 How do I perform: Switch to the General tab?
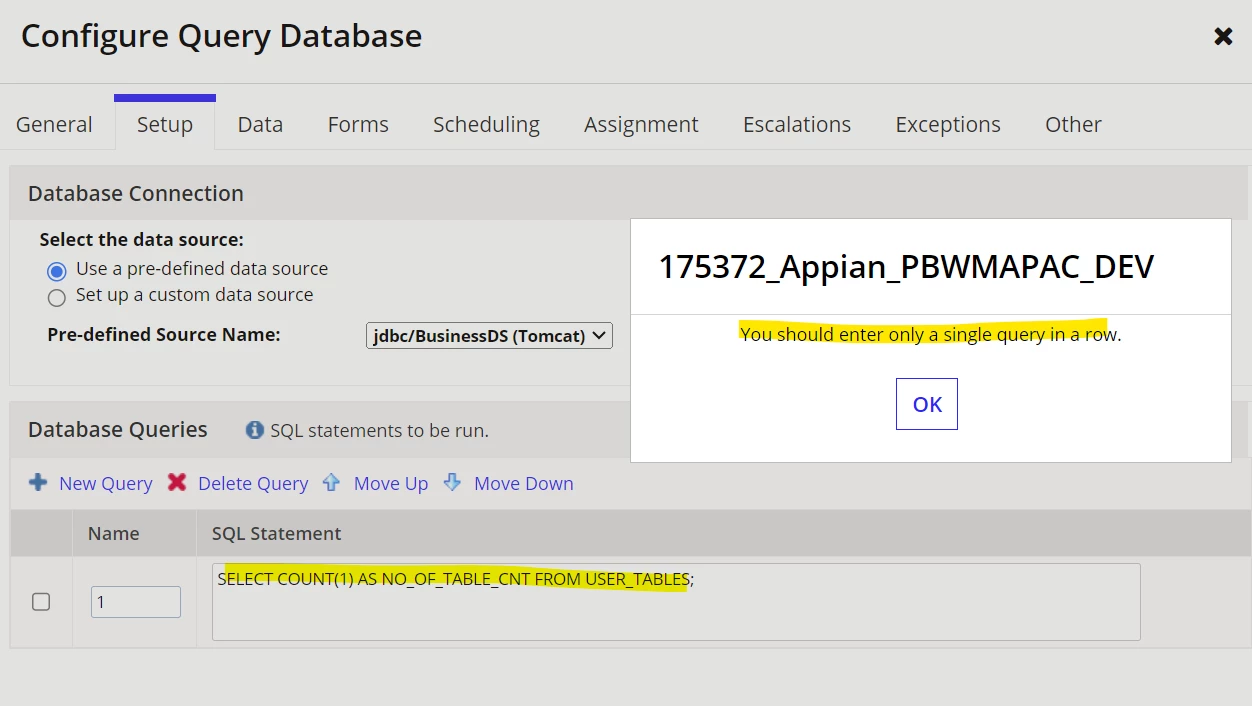54,124
